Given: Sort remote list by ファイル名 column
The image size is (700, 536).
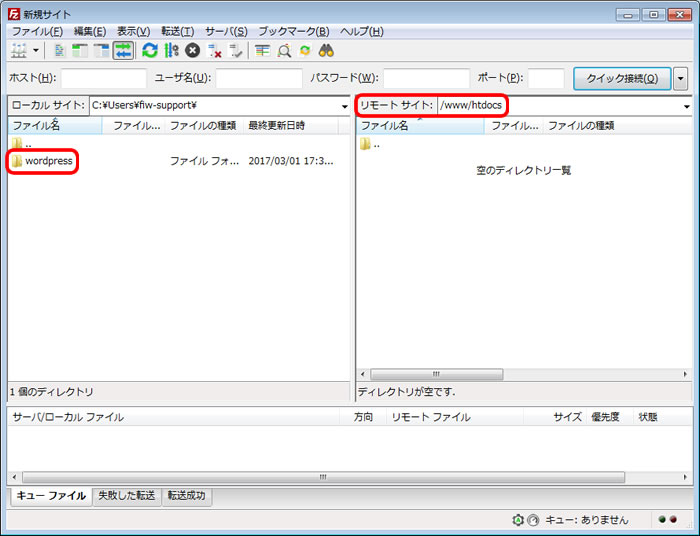Looking at the screenshot, I should (x=420, y=125).
